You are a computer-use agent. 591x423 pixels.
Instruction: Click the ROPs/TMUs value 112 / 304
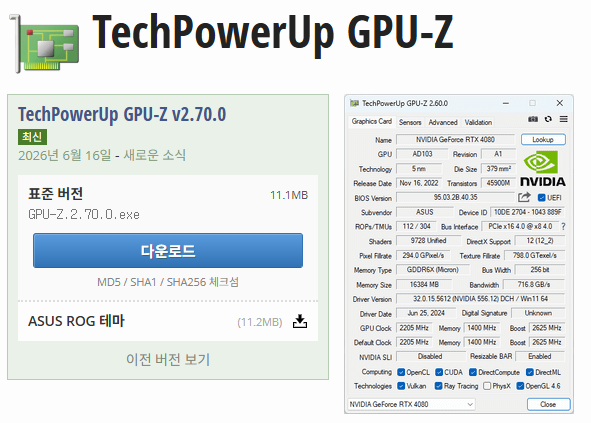(x=416, y=226)
